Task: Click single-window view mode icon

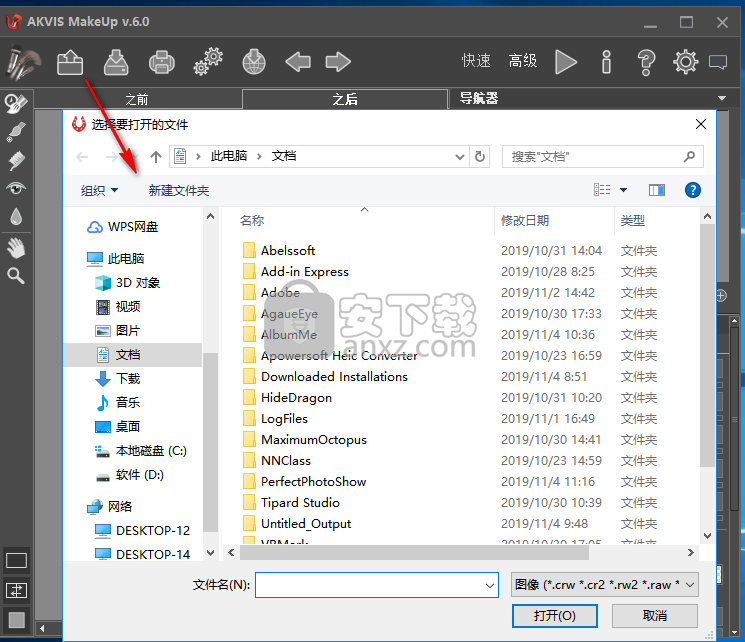Action: coord(16,561)
